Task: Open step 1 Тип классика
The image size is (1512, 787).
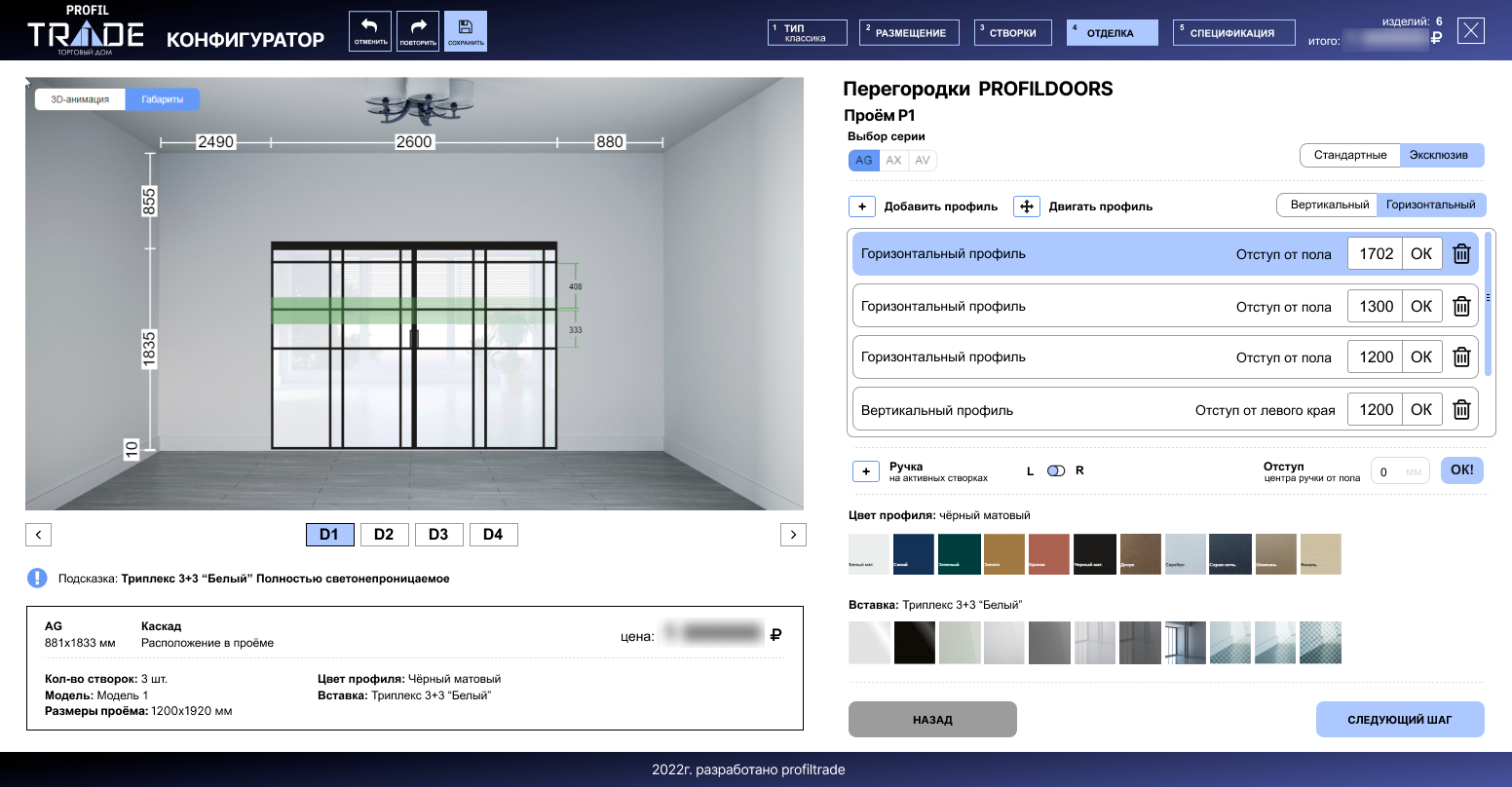Action: click(x=809, y=32)
